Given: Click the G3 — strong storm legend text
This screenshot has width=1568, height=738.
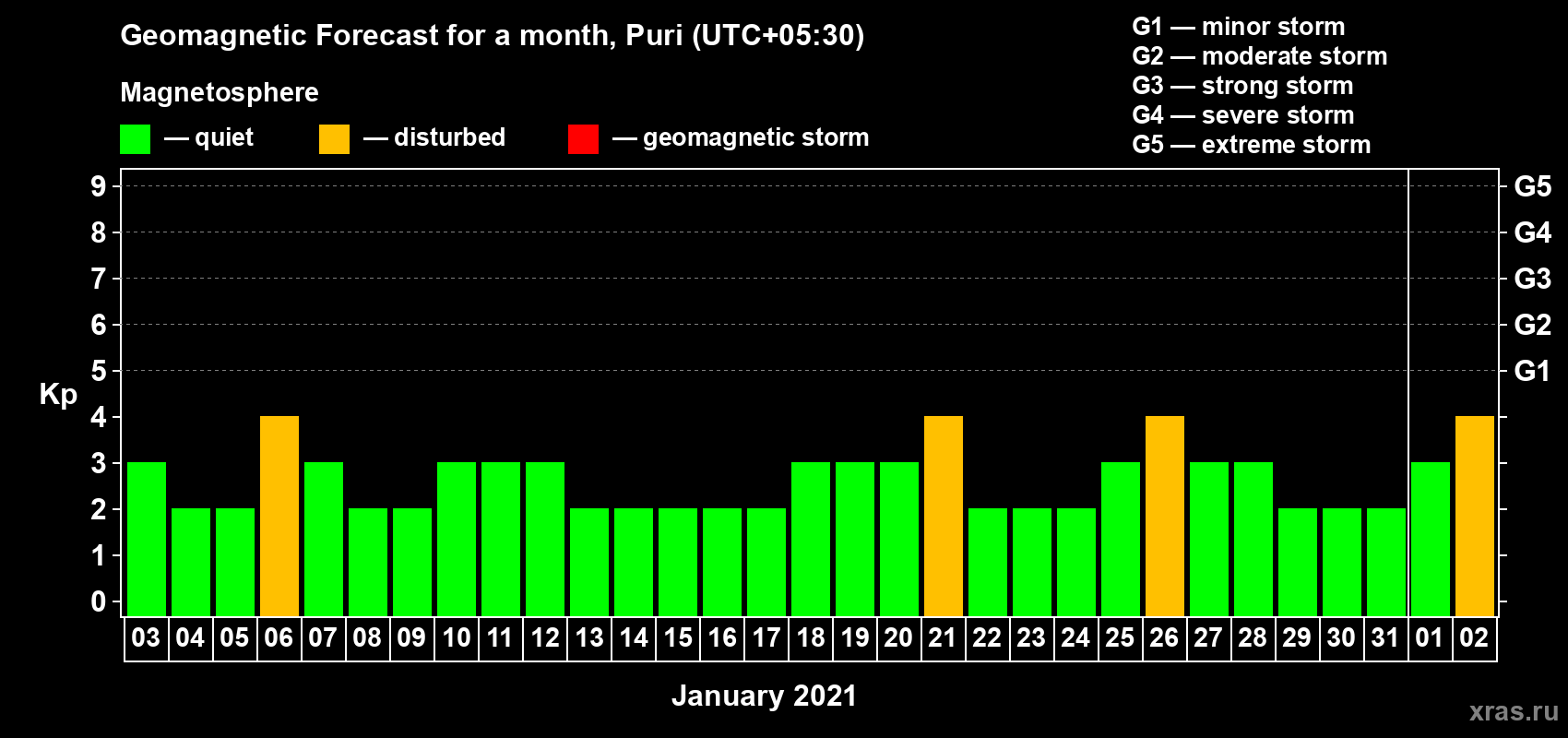Looking at the screenshot, I should click(x=1242, y=86).
